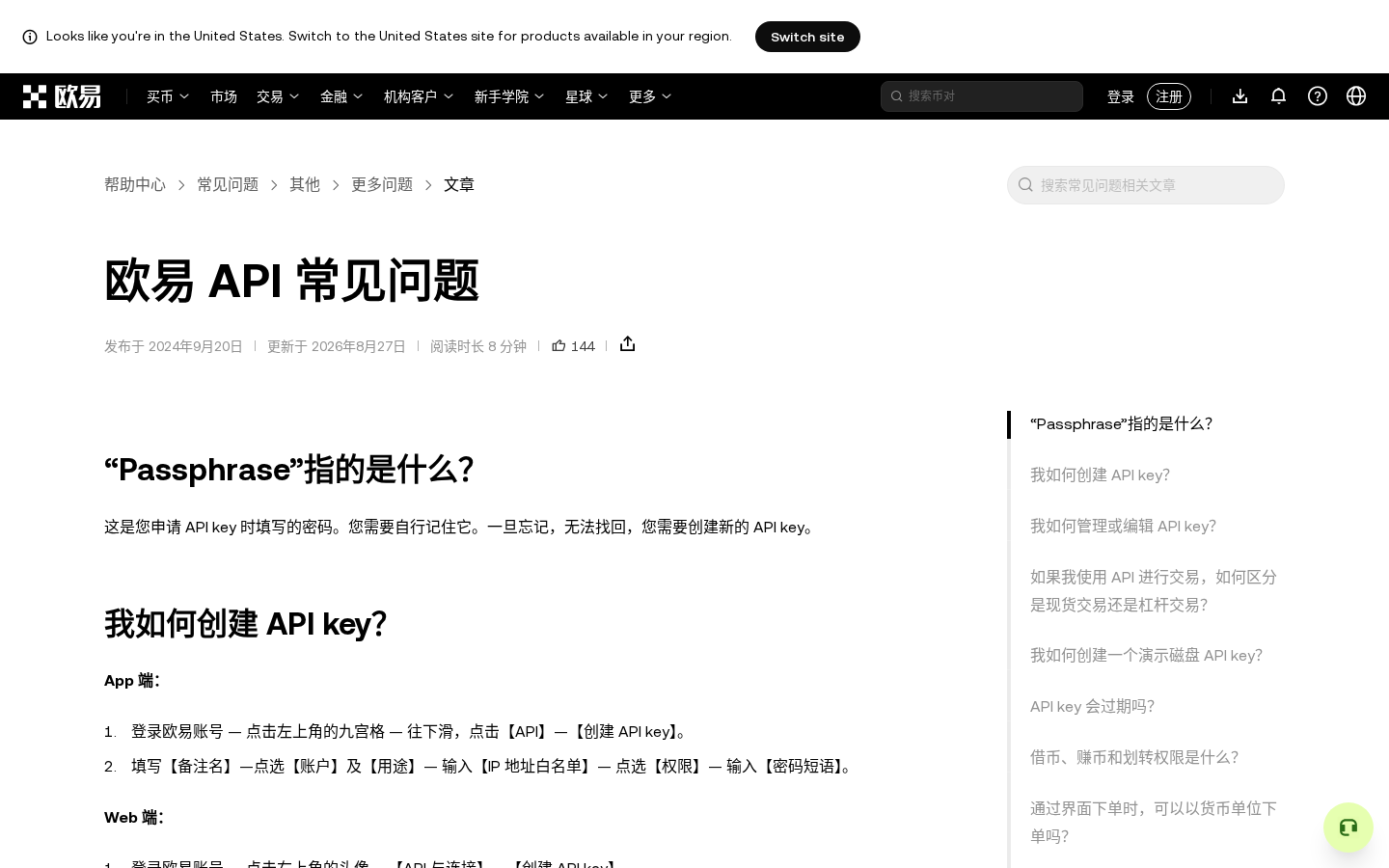Click the Switch site button
This screenshot has width=1389, height=868.
pyautogui.click(x=807, y=37)
